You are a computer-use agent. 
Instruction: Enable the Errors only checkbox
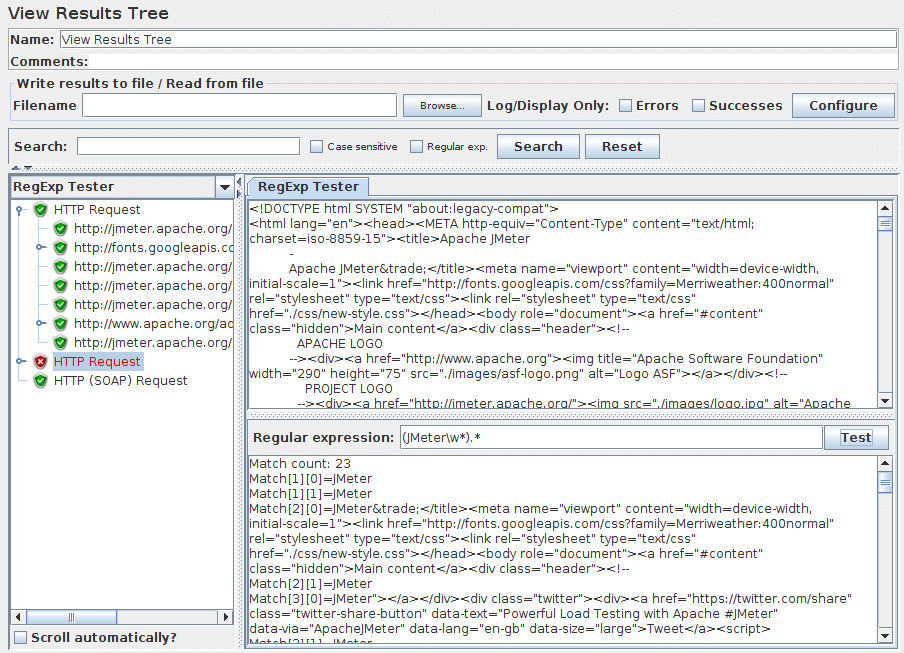click(625, 106)
